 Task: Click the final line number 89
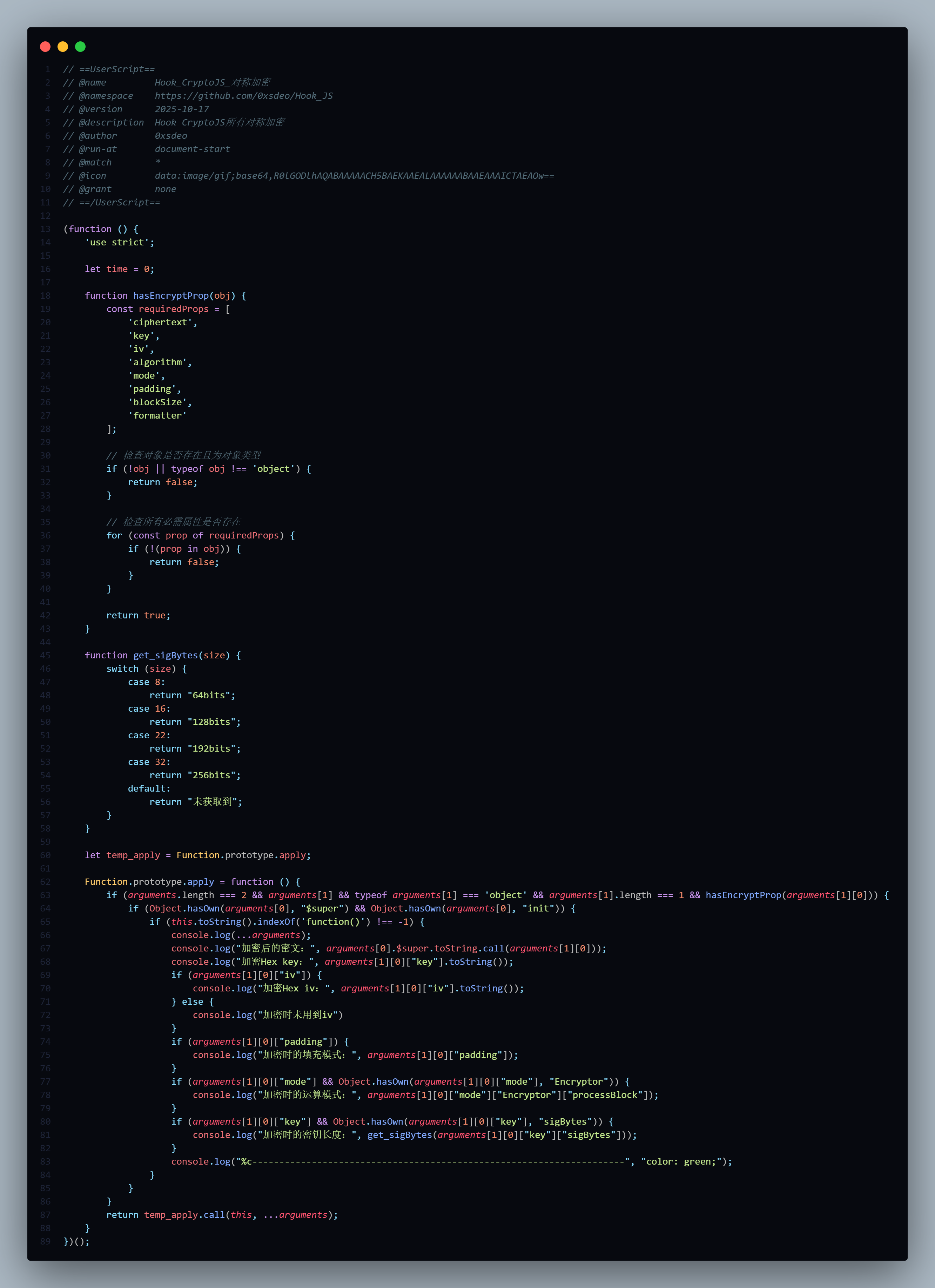pyautogui.click(x=45, y=1241)
